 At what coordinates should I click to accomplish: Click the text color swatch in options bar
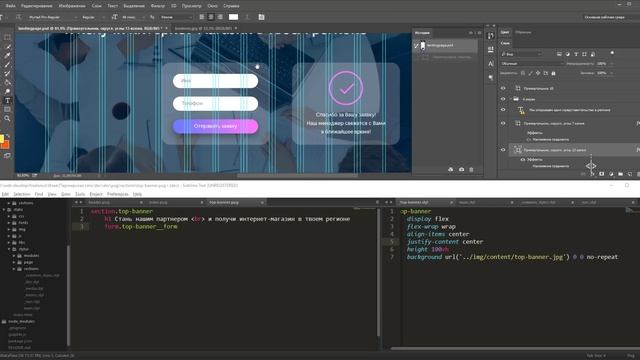click(x=233, y=17)
